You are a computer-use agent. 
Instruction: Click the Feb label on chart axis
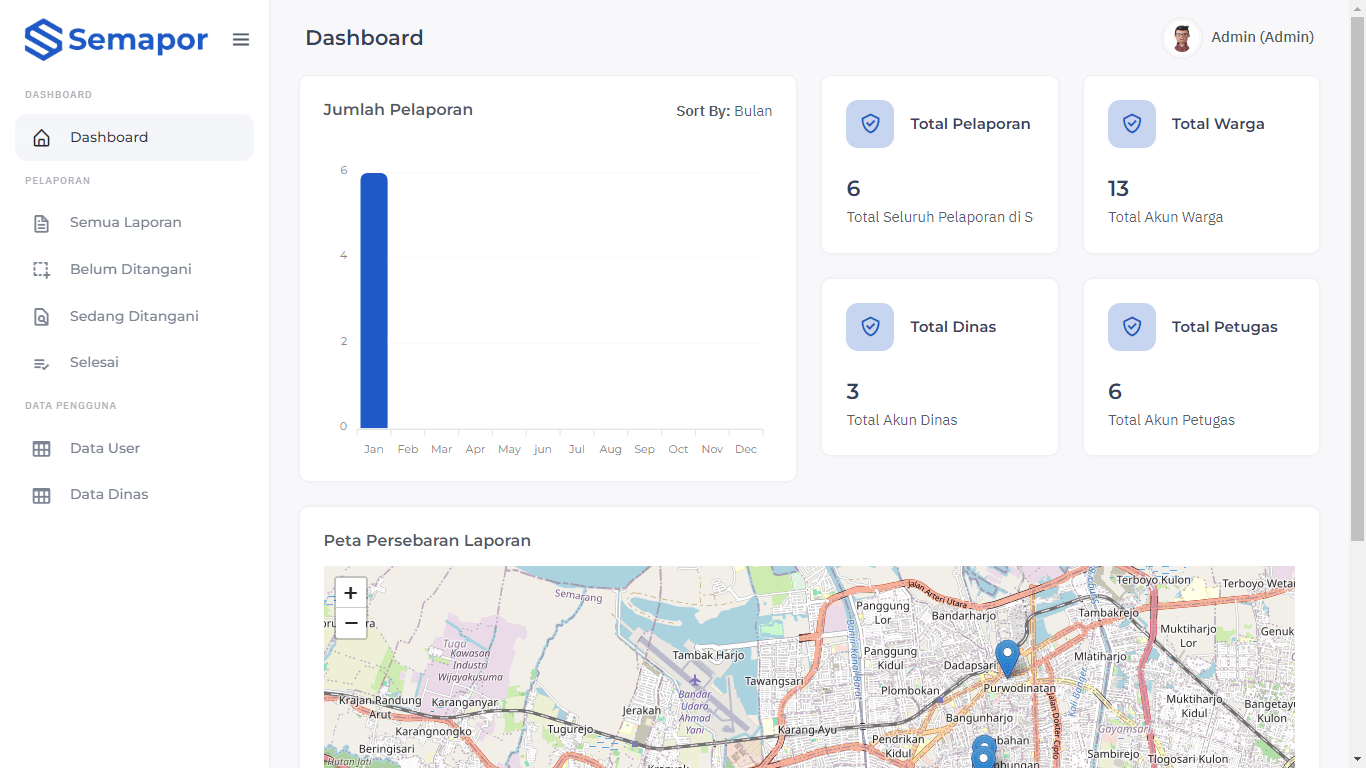point(408,450)
